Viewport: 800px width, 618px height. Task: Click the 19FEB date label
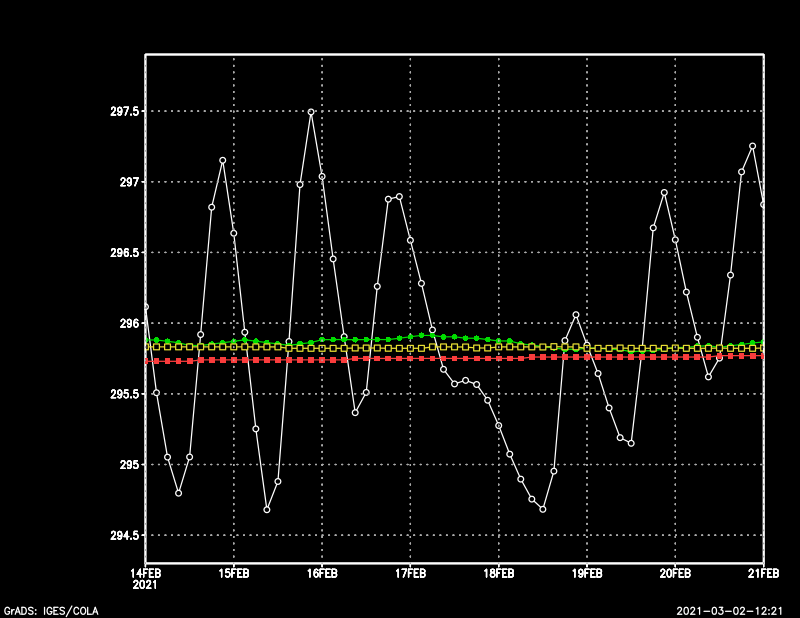[x=587, y=573]
